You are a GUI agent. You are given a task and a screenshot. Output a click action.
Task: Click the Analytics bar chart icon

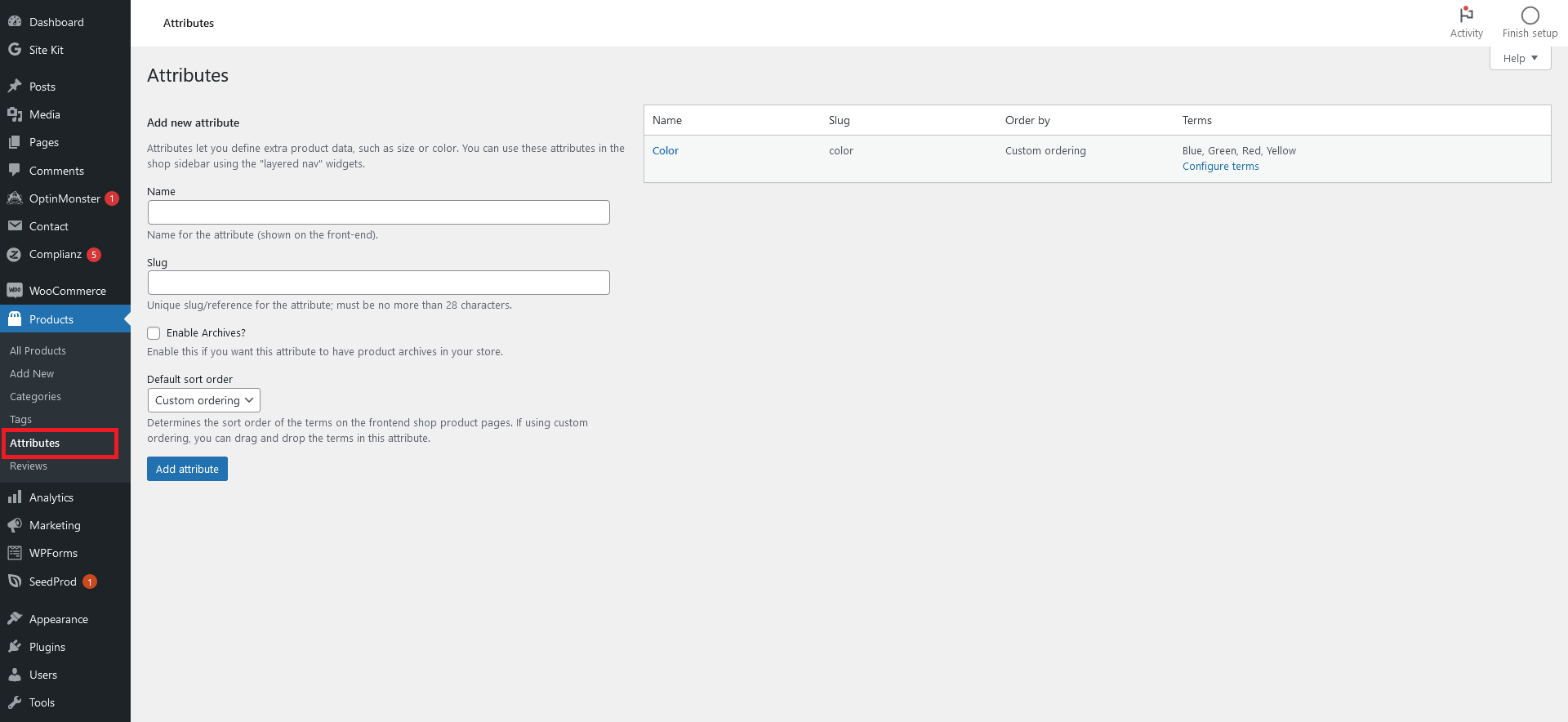click(x=15, y=497)
